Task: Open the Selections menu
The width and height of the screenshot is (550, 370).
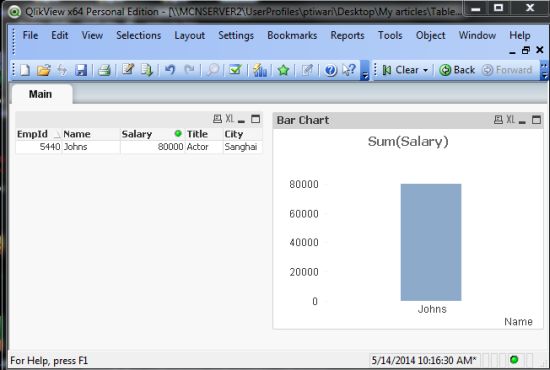Action: coord(139,35)
